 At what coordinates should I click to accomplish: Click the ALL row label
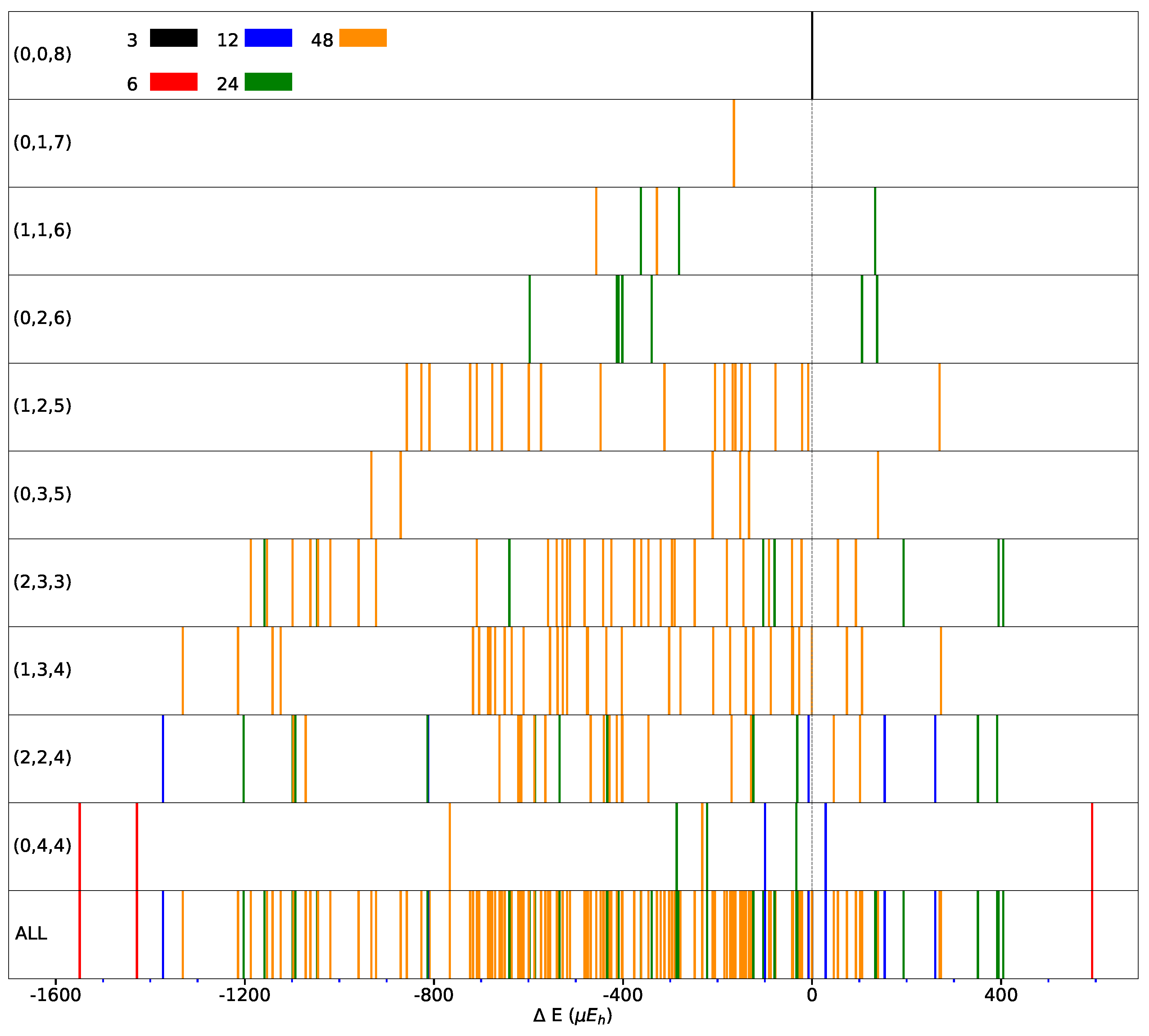(x=31, y=933)
